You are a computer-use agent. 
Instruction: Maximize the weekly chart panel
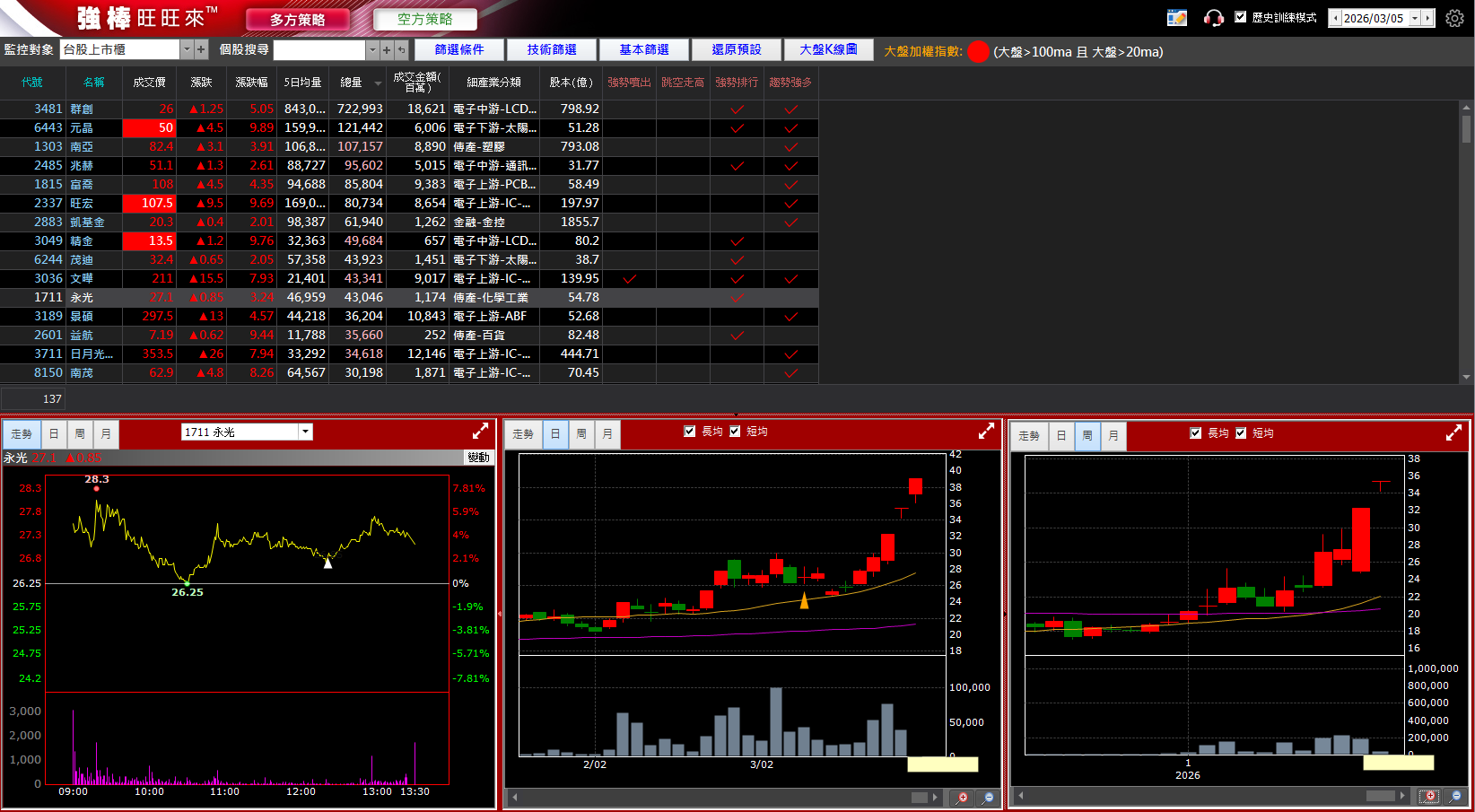pyautogui.click(x=1453, y=433)
